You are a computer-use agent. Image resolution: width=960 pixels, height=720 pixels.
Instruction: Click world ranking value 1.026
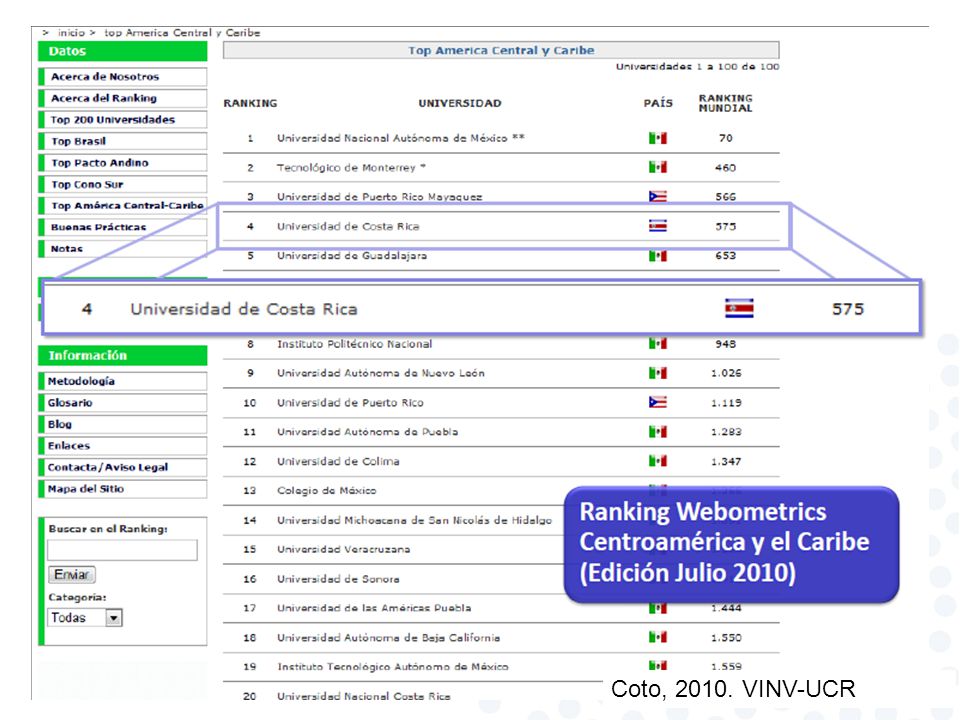pos(726,373)
